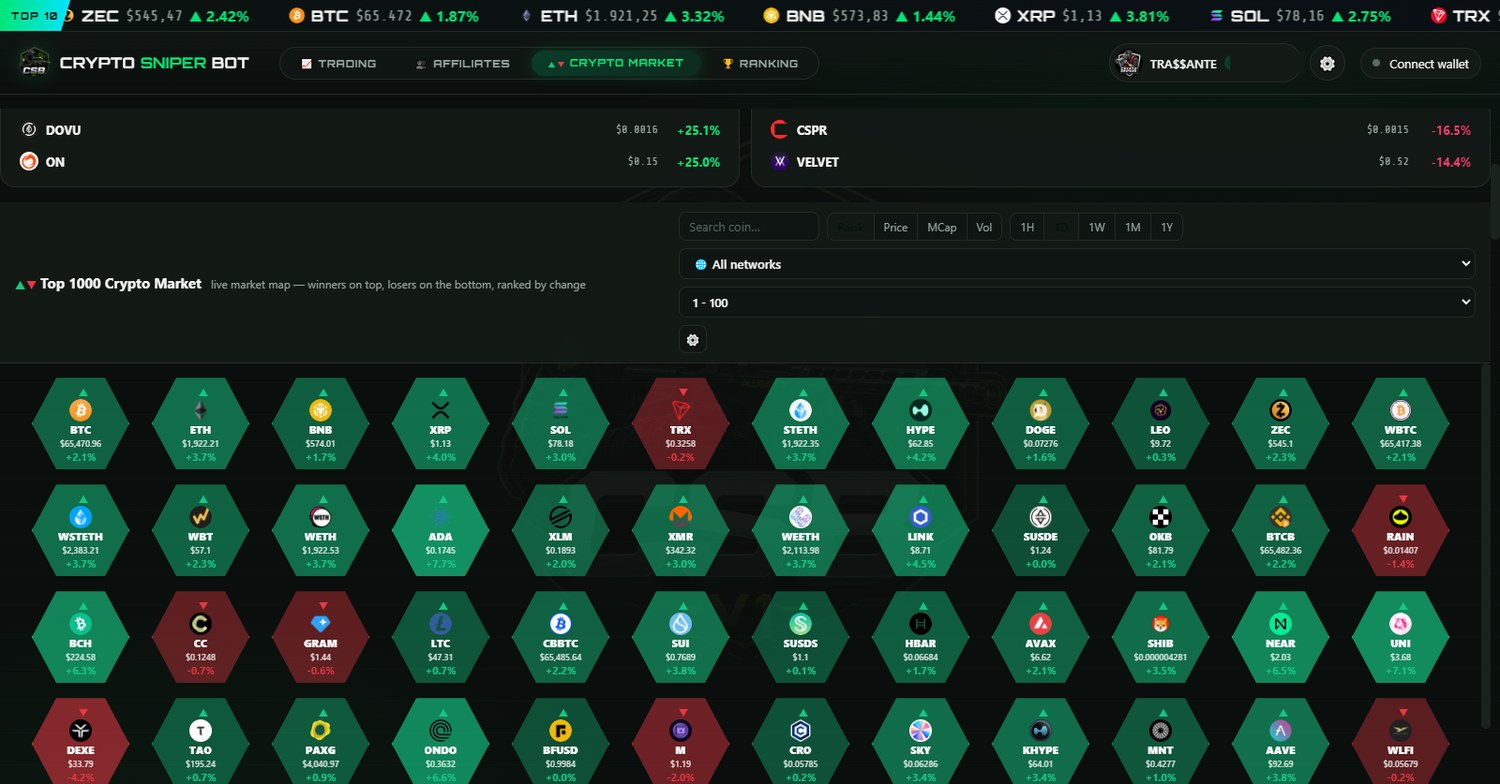Open the STETH hexagon tile

(800, 424)
